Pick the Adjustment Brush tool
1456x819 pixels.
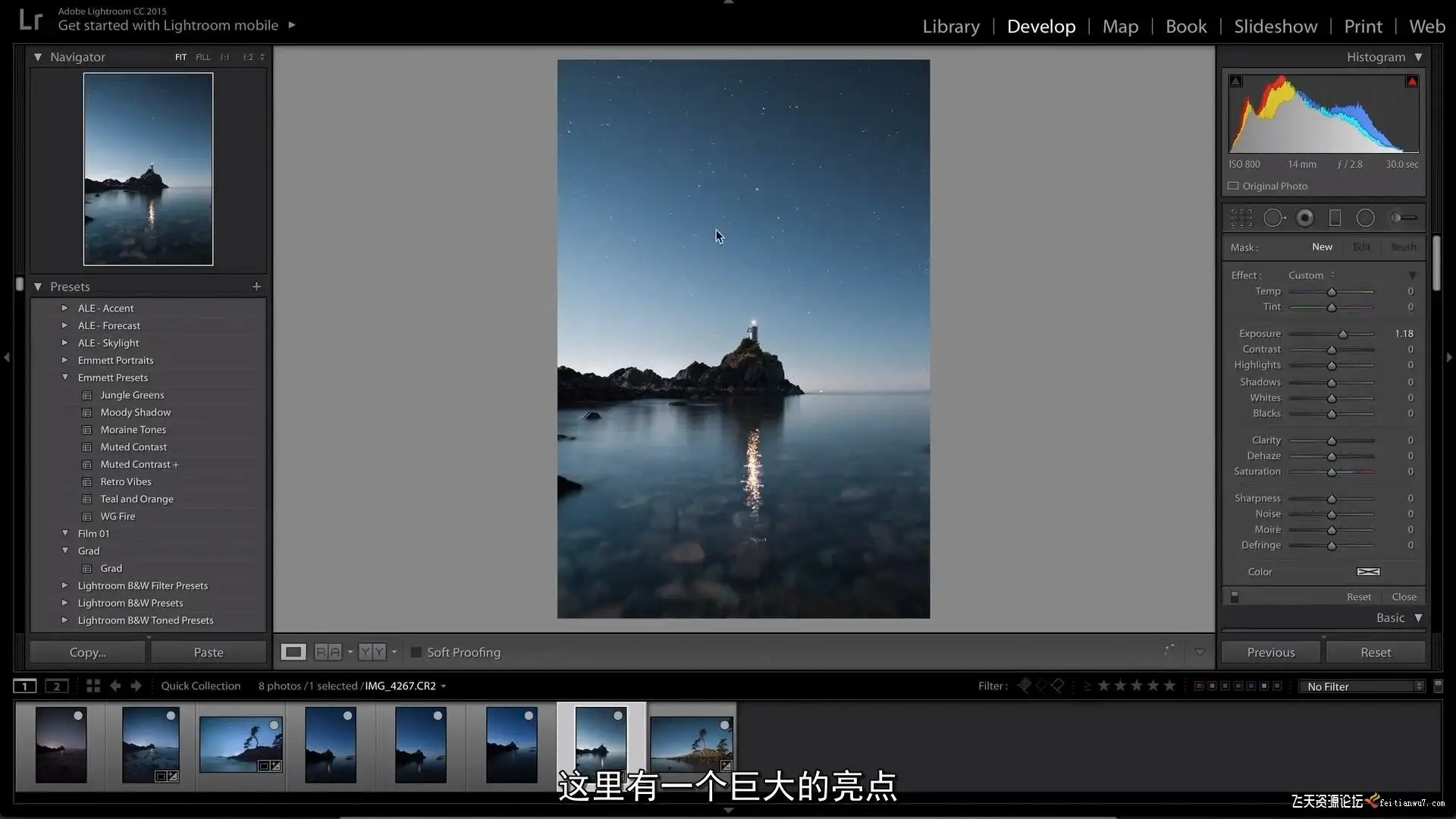(x=1403, y=218)
